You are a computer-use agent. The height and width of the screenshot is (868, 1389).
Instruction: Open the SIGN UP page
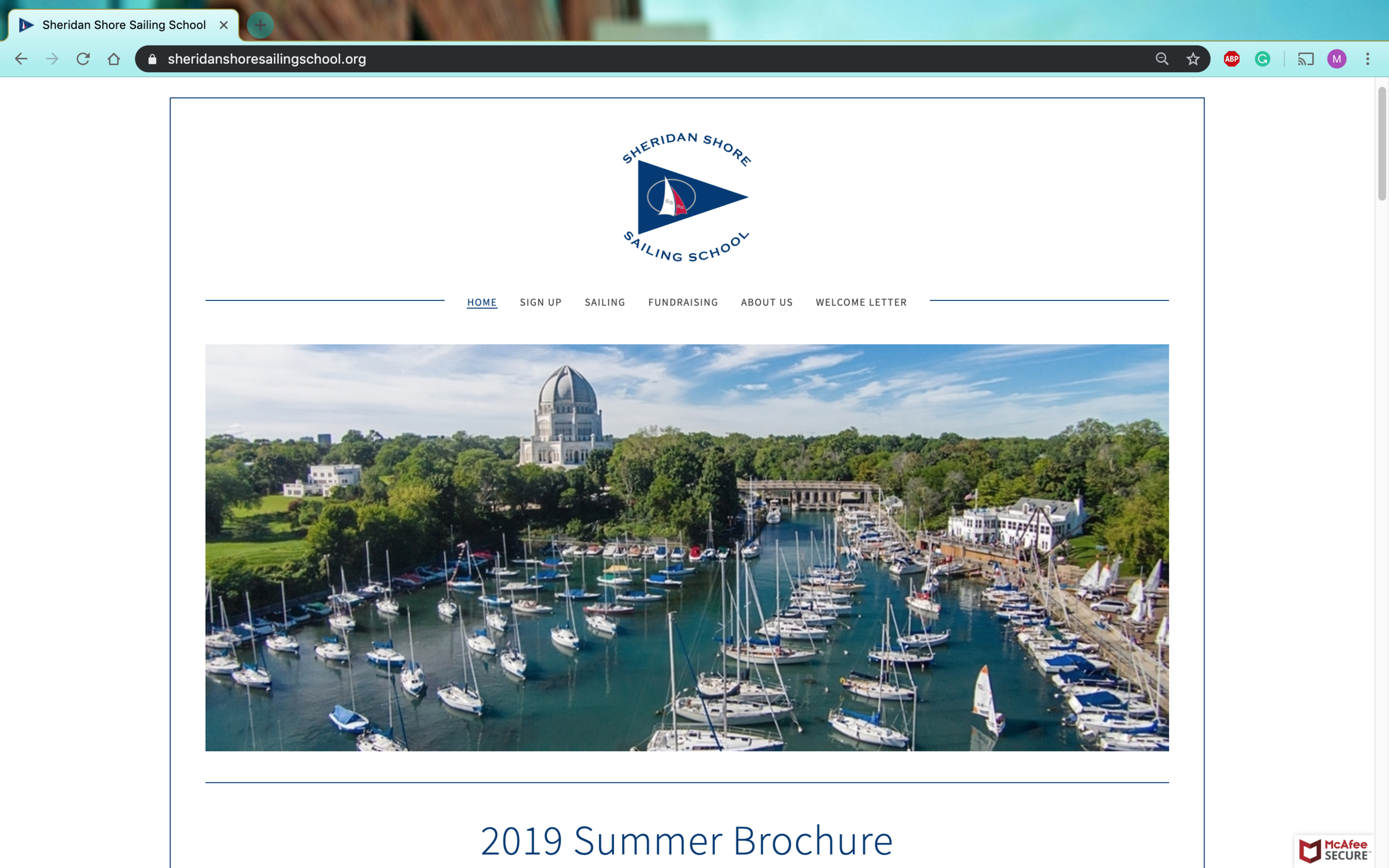(x=541, y=302)
